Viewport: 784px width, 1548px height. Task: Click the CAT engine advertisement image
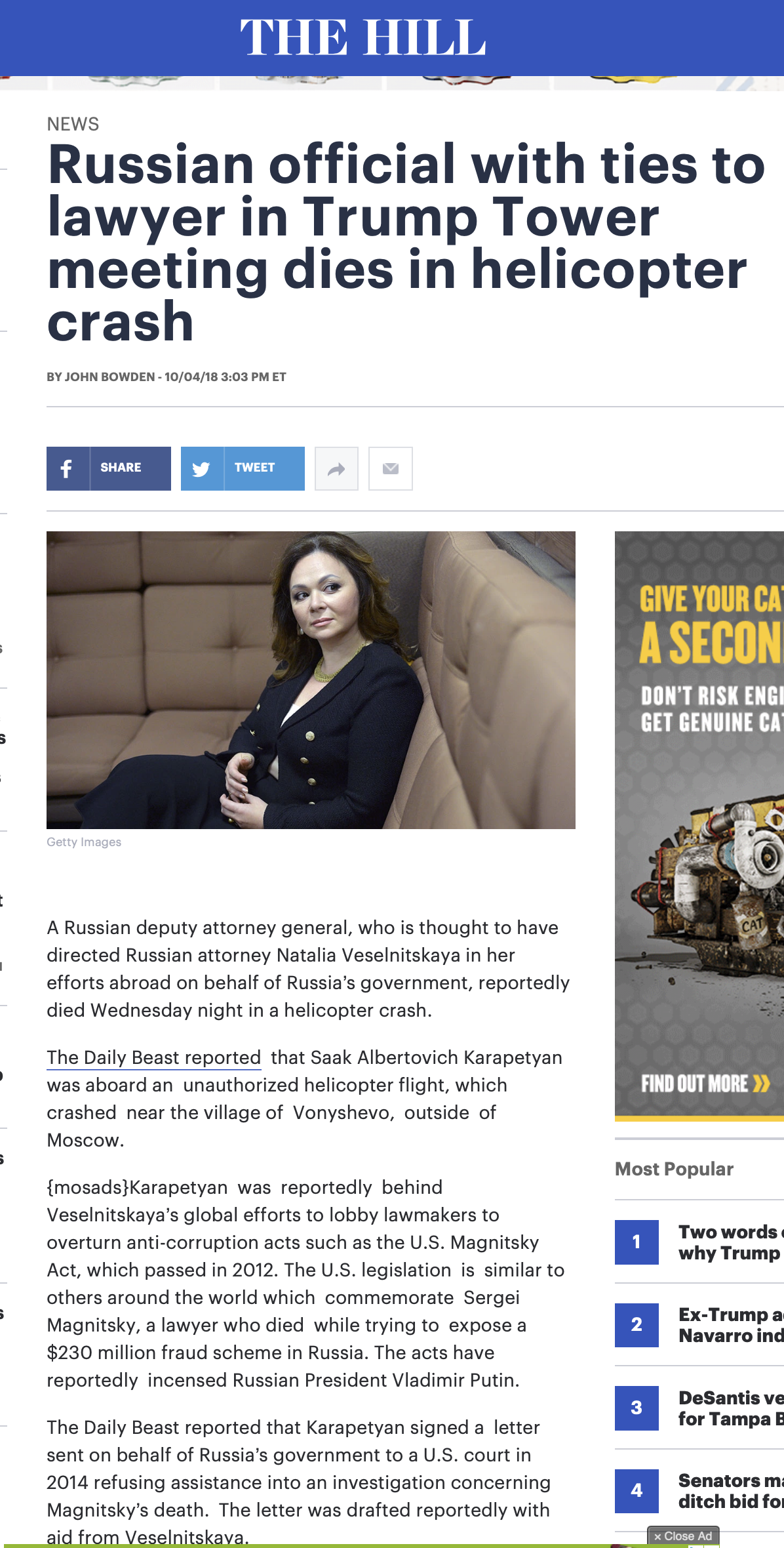pos(699,826)
